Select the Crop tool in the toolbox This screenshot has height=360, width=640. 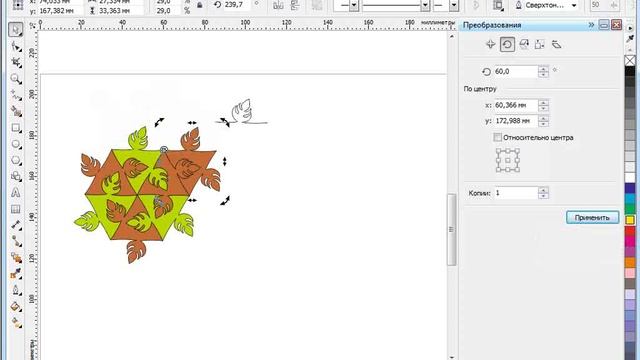coord(16,62)
